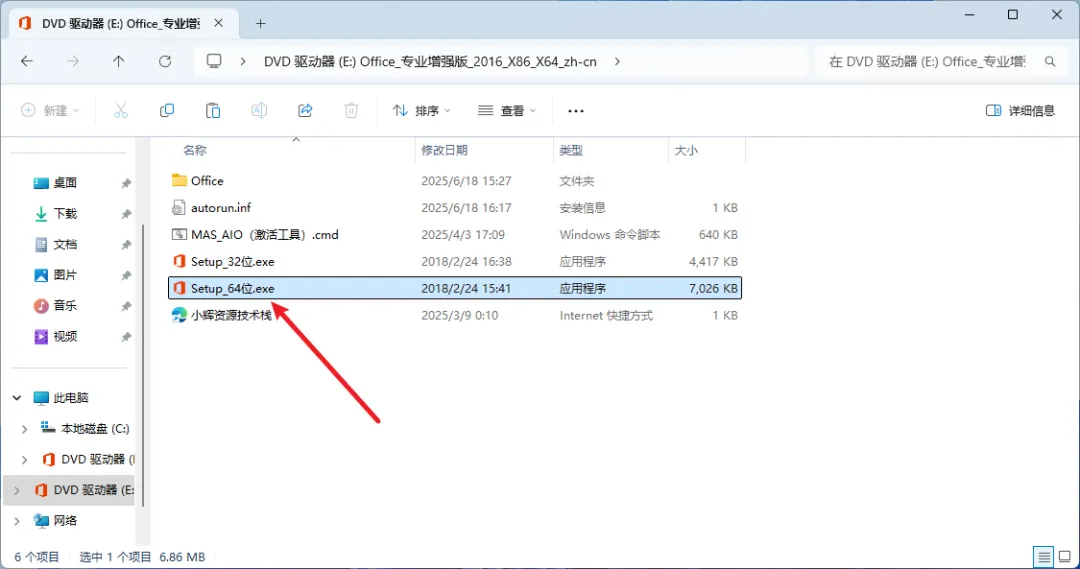Click the chevron before DVD 驱动器 in address bar
1080x569 pixels.
[x=242, y=61]
